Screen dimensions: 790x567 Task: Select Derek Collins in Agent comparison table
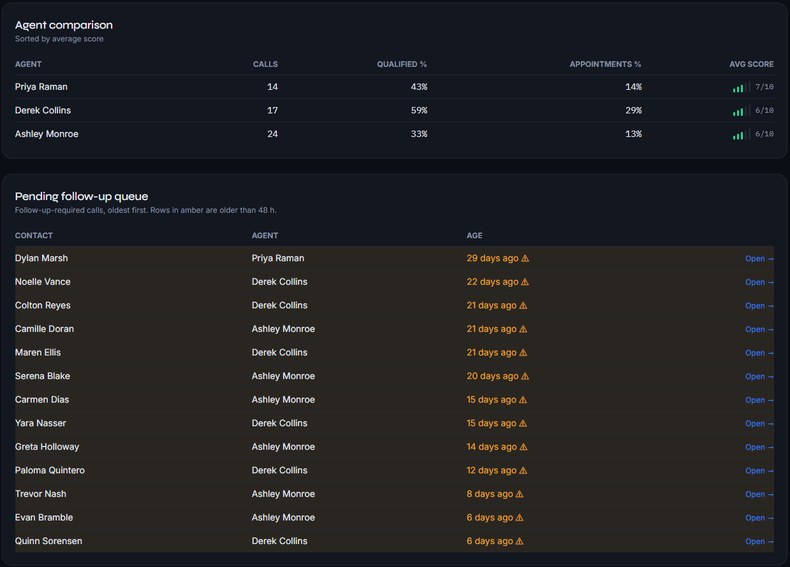pyautogui.click(x=43, y=110)
